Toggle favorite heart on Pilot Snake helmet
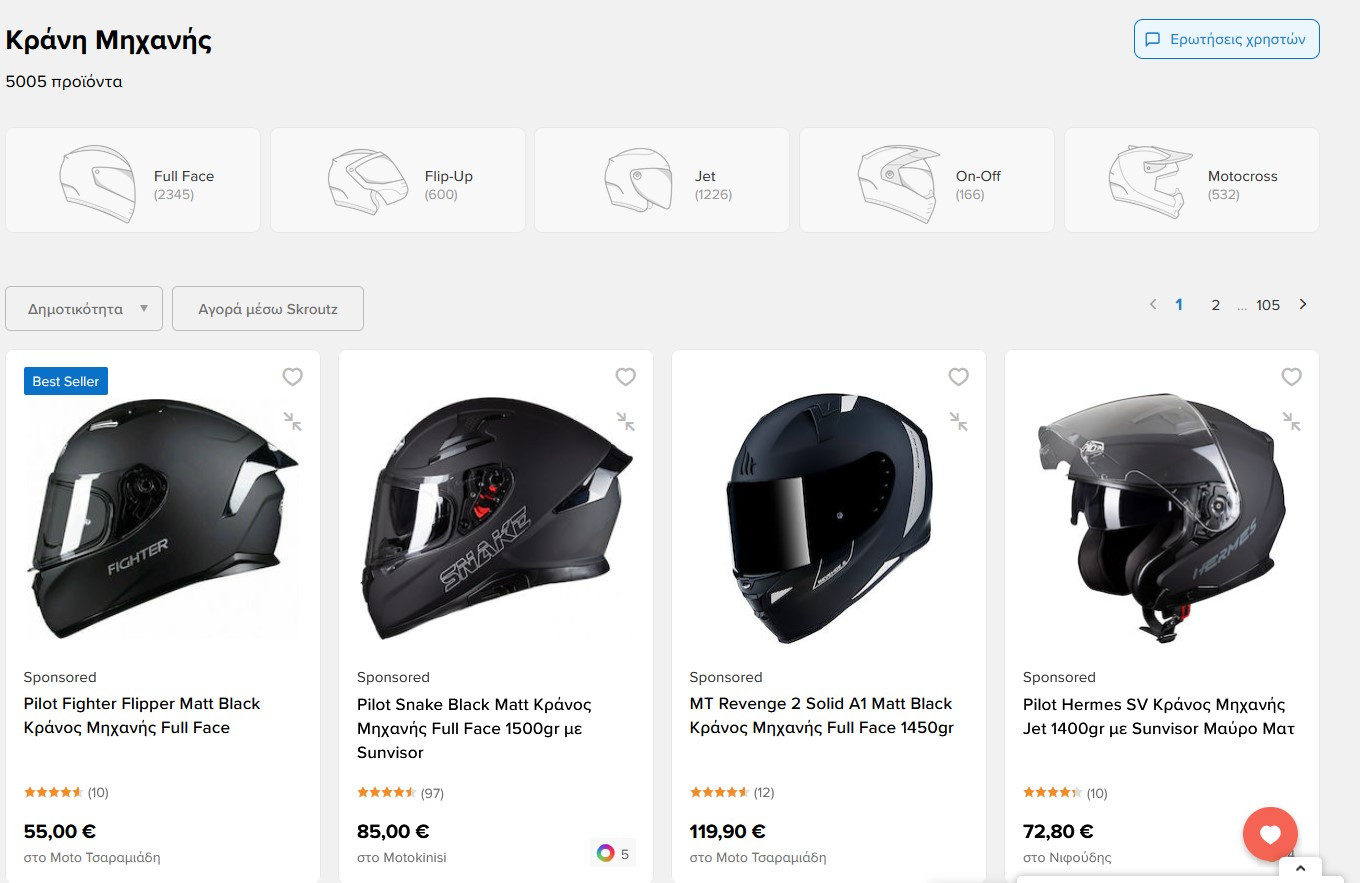 point(625,377)
